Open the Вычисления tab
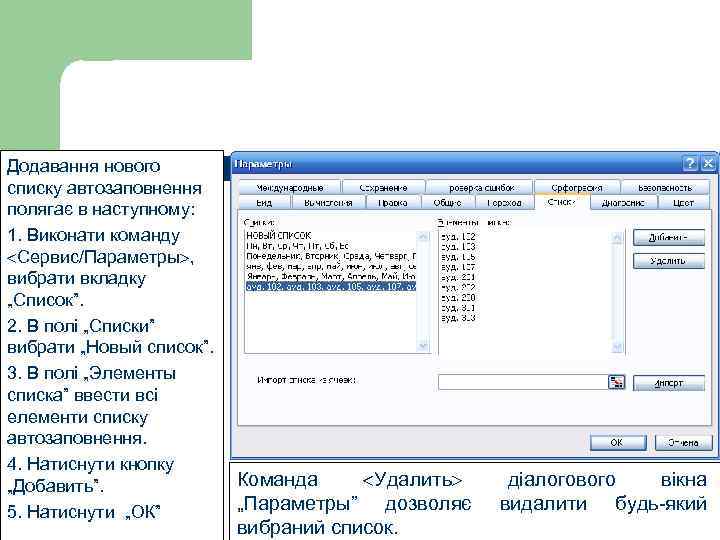 coord(328,202)
